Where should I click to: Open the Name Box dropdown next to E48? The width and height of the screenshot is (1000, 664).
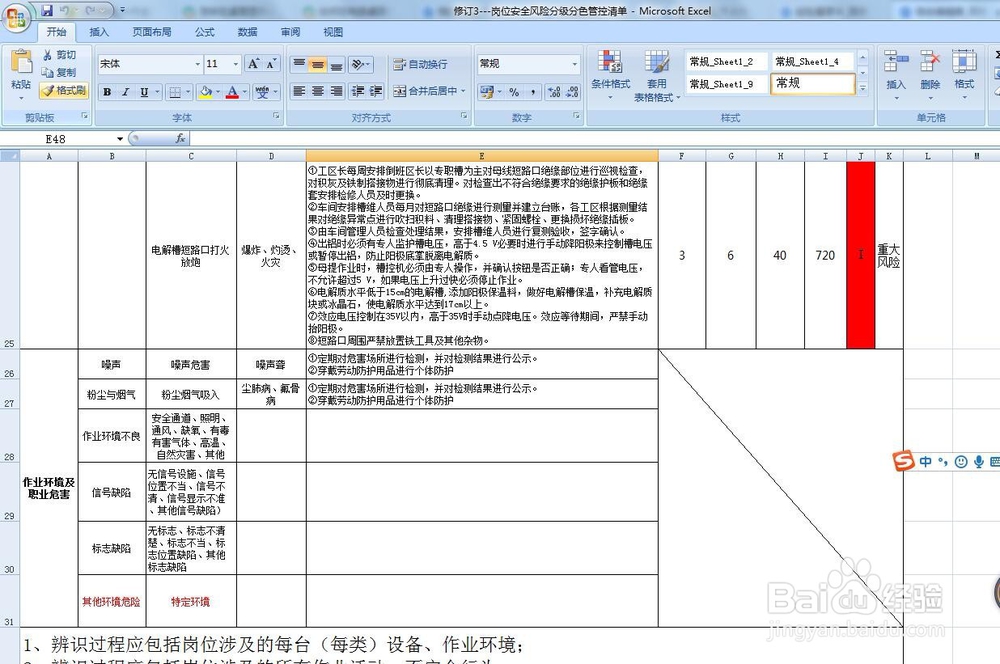119,138
